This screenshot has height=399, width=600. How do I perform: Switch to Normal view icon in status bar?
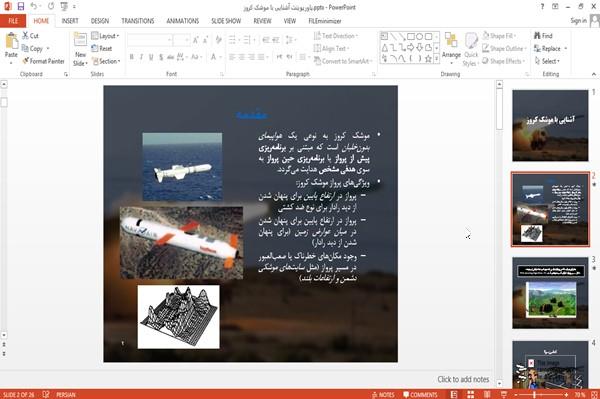(x=454, y=394)
